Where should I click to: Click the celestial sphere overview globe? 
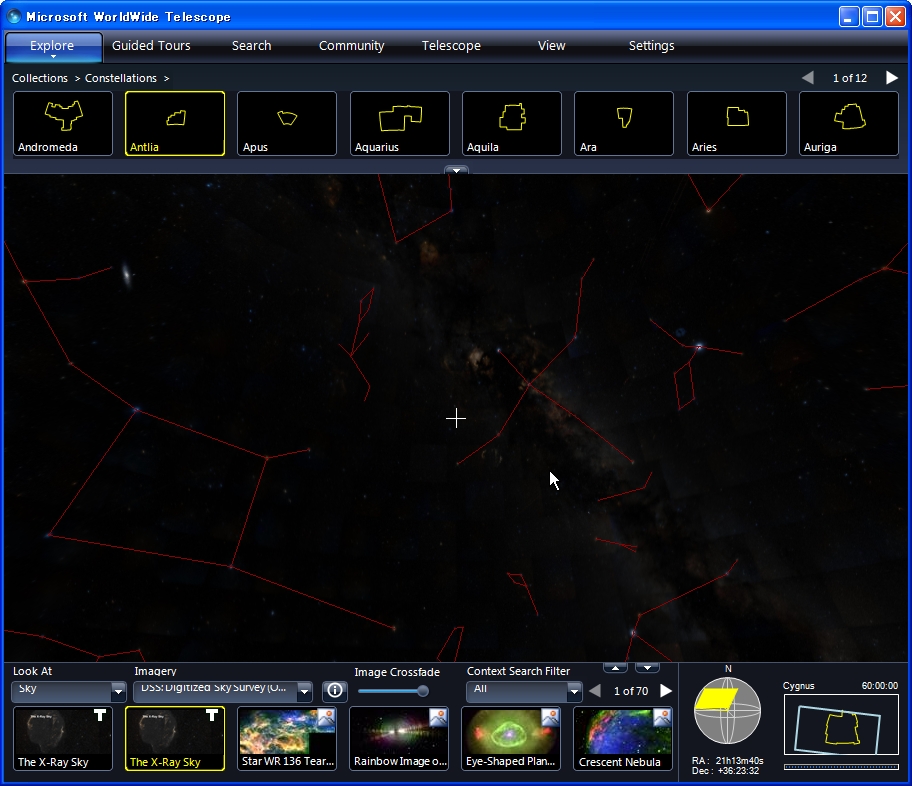pyautogui.click(x=727, y=710)
